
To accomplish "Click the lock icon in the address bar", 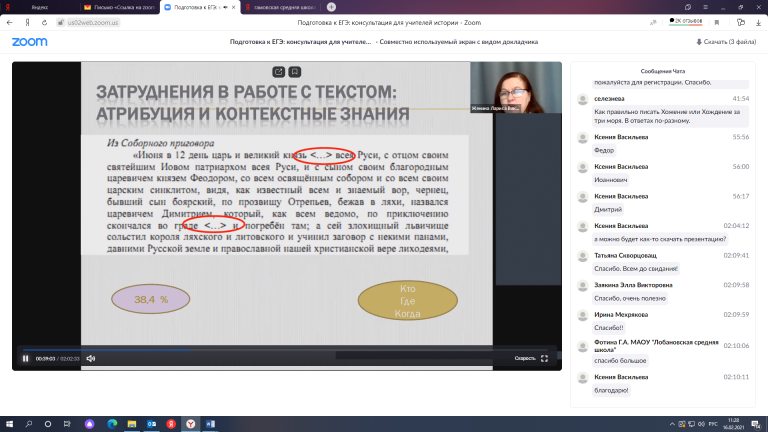I will 61,23.
